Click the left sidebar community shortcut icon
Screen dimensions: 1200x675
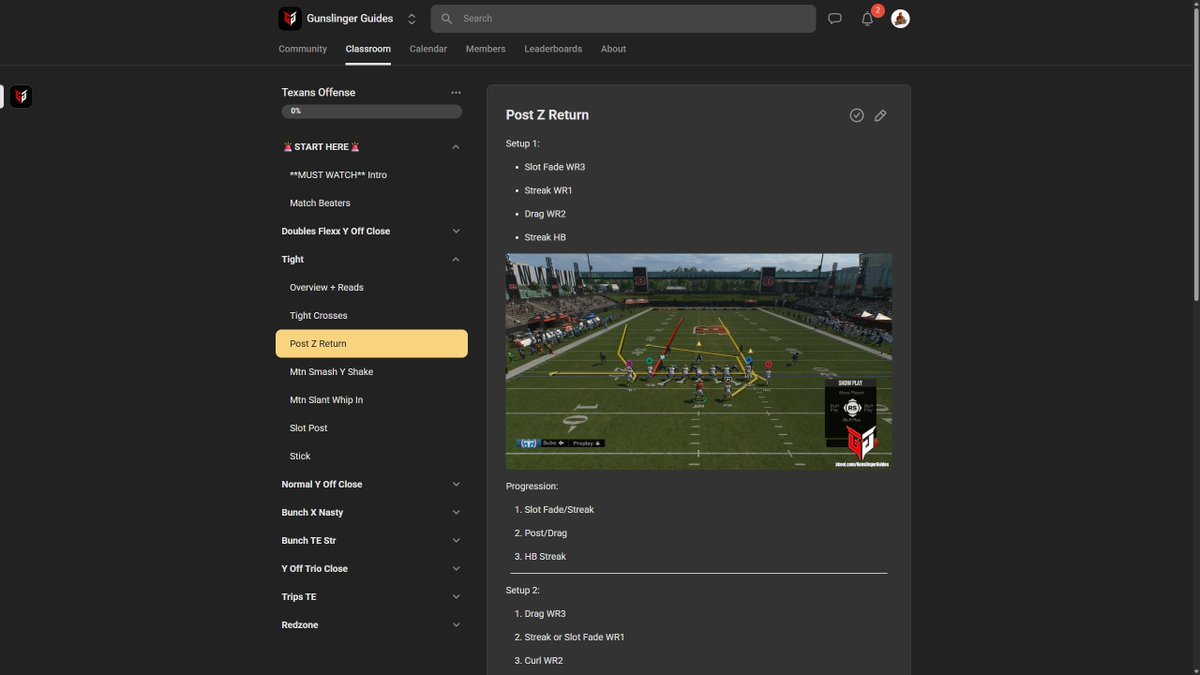coord(21,96)
